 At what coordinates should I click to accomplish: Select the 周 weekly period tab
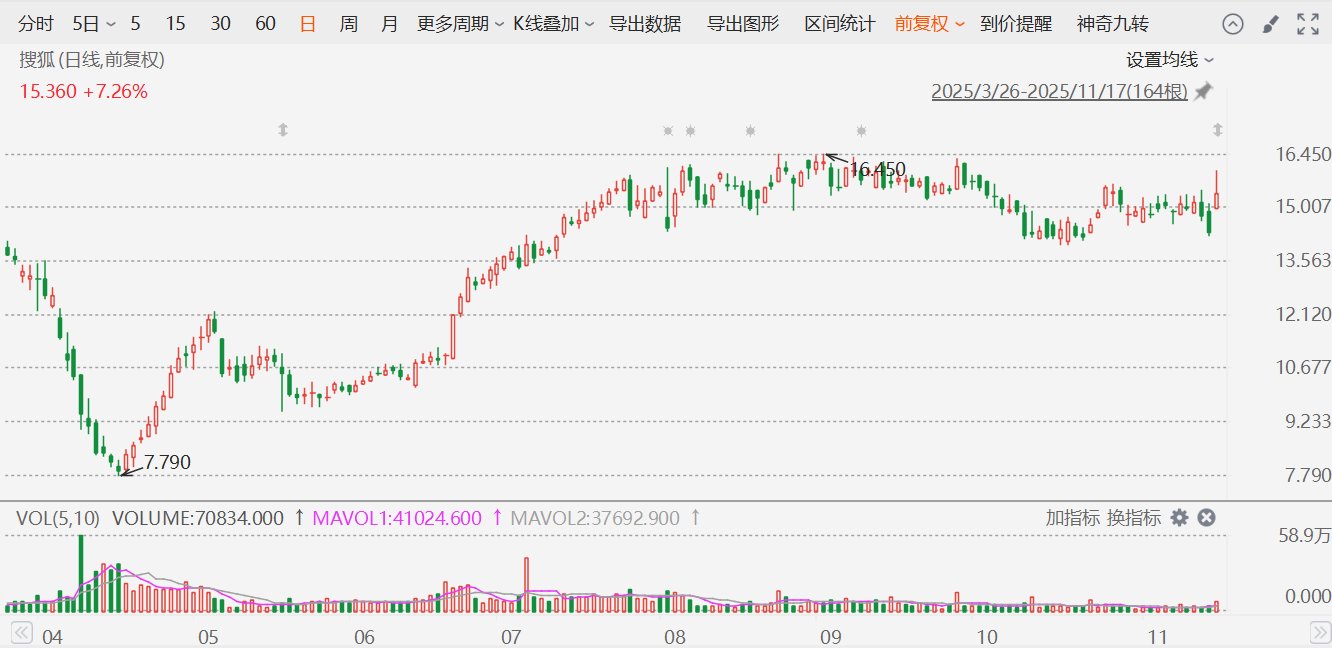pyautogui.click(x=348, y=24)
